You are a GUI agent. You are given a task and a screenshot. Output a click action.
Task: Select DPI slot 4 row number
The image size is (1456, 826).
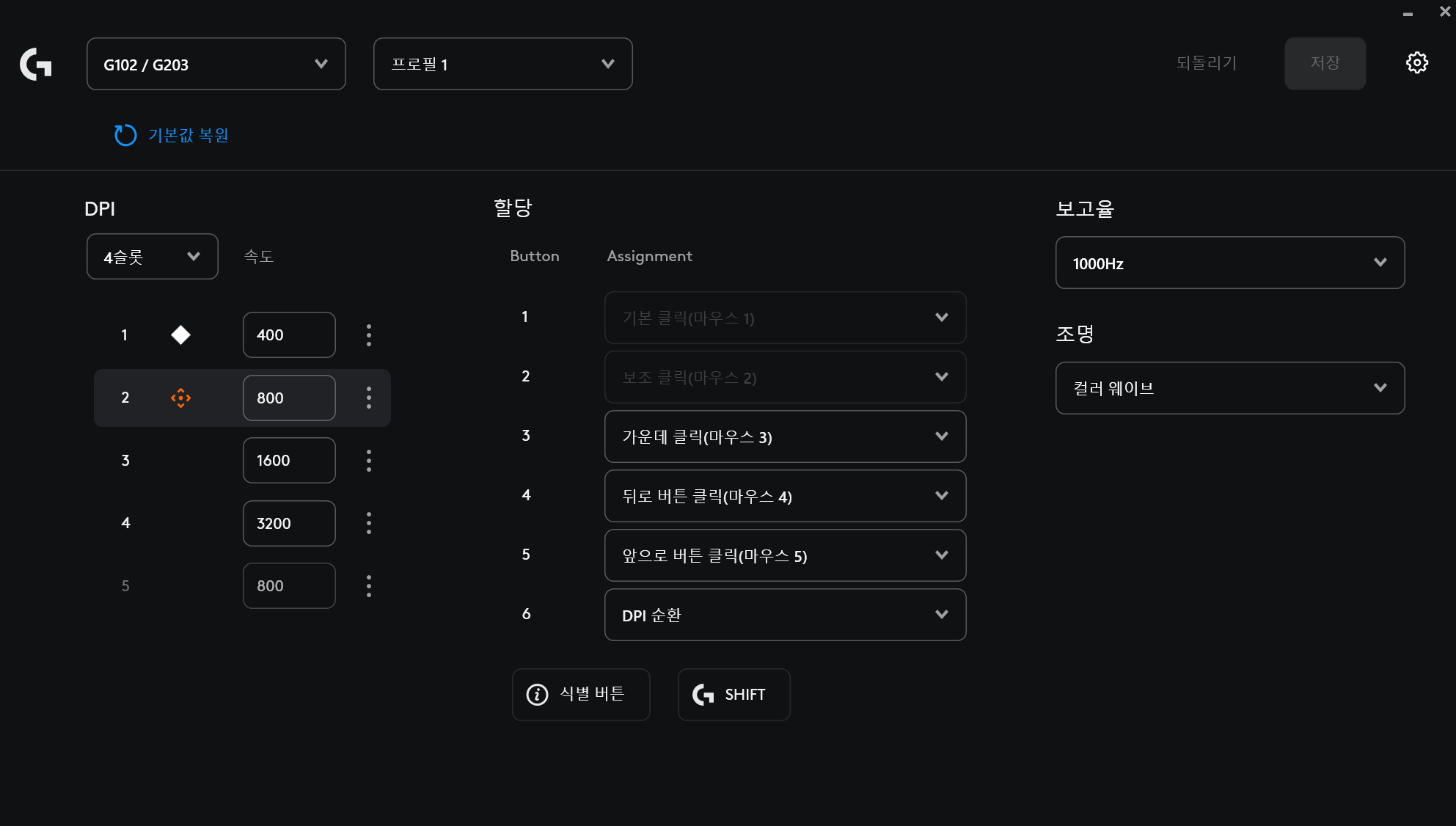(x=125, y=523)
